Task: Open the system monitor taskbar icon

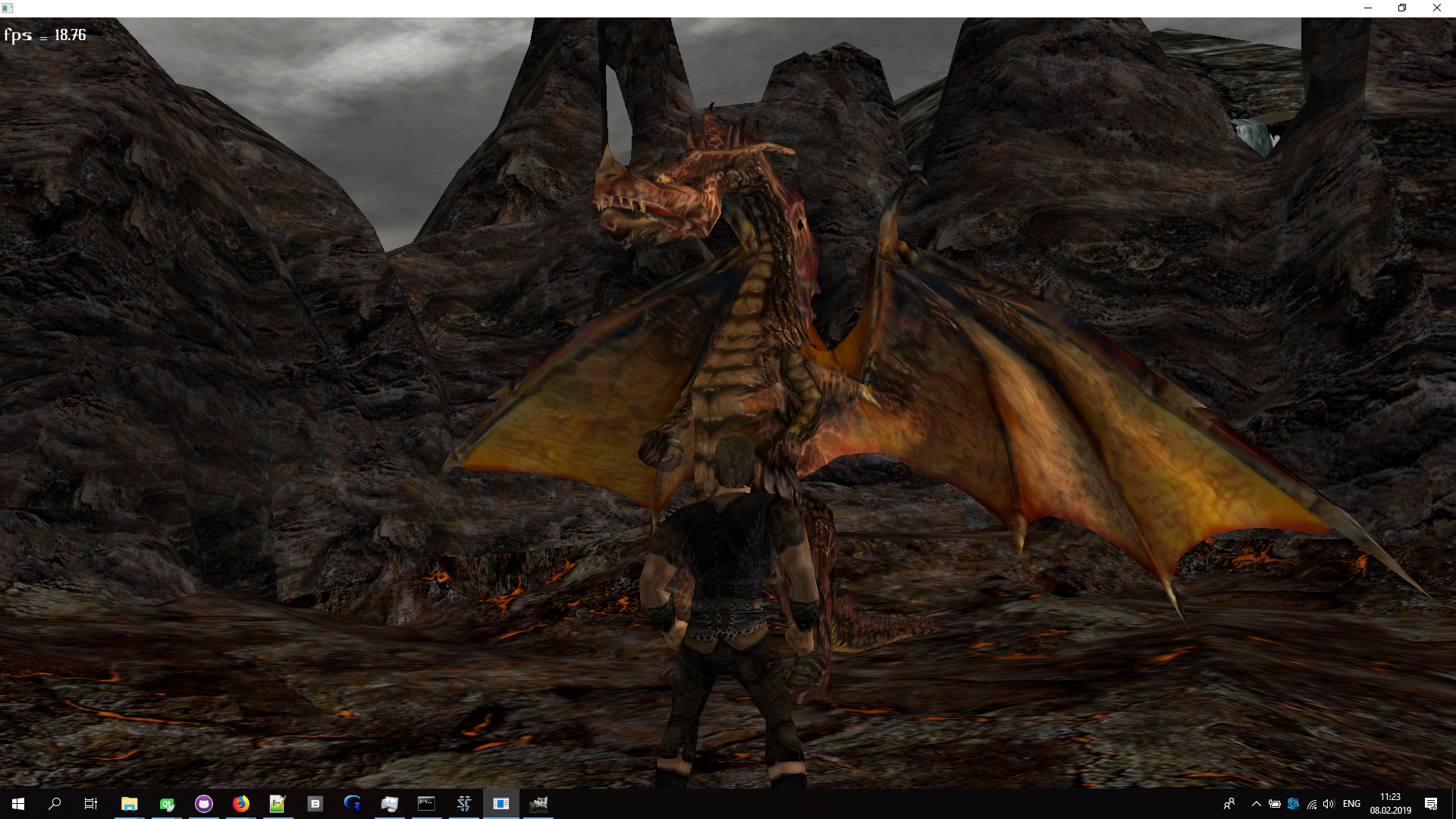Action: point(390,804)
